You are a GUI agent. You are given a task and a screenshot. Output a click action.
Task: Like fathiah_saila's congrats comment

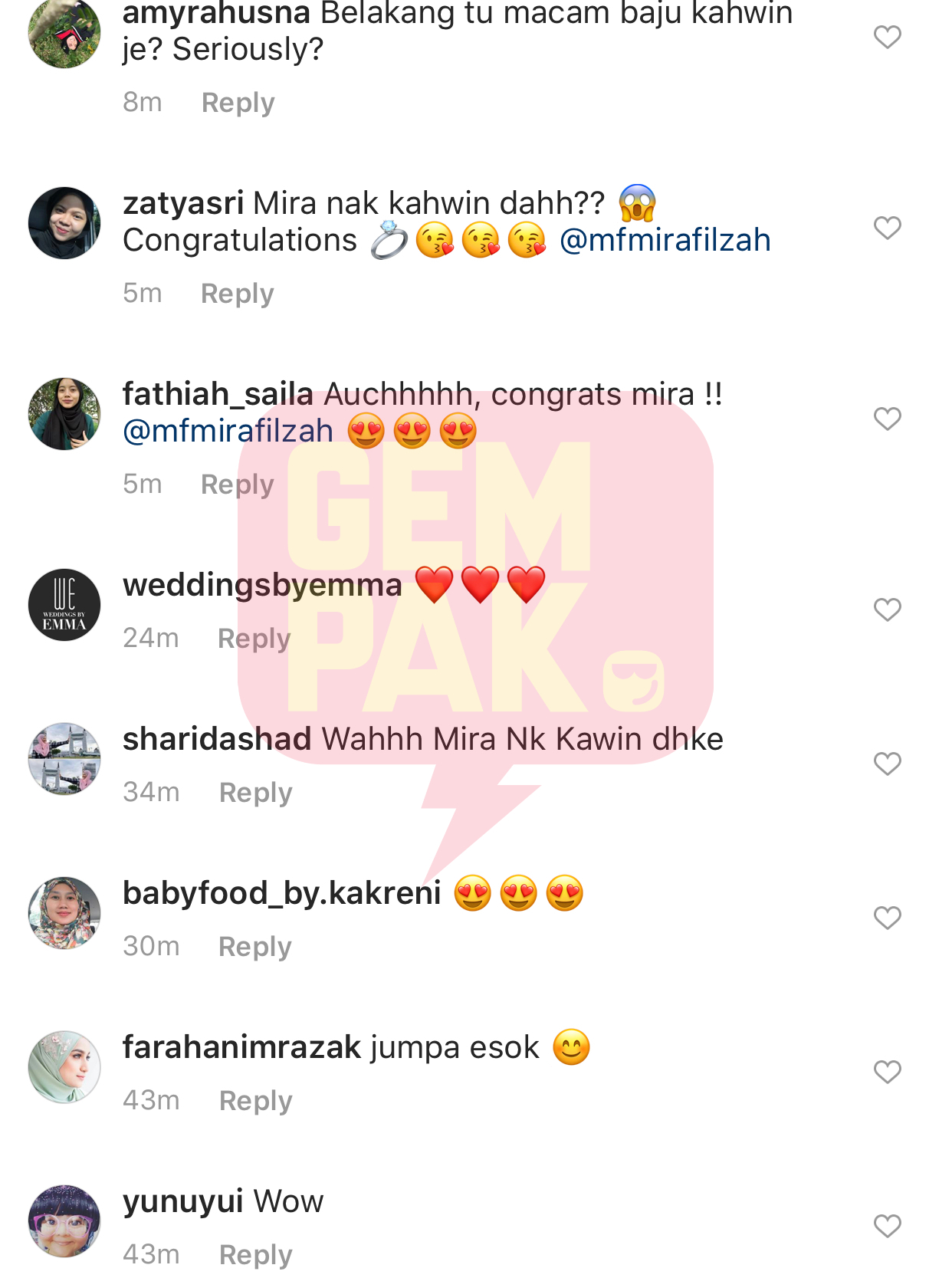887,419
